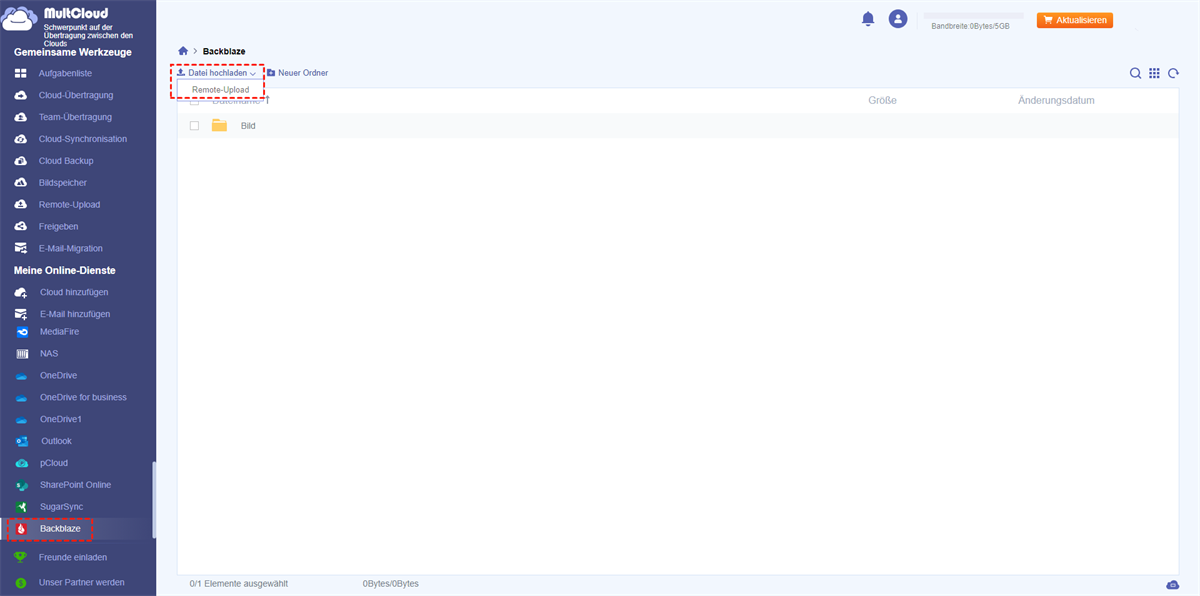Click the Freunde einladen trophy icon
Screen dimensions: 1200x596
point(20,557)
